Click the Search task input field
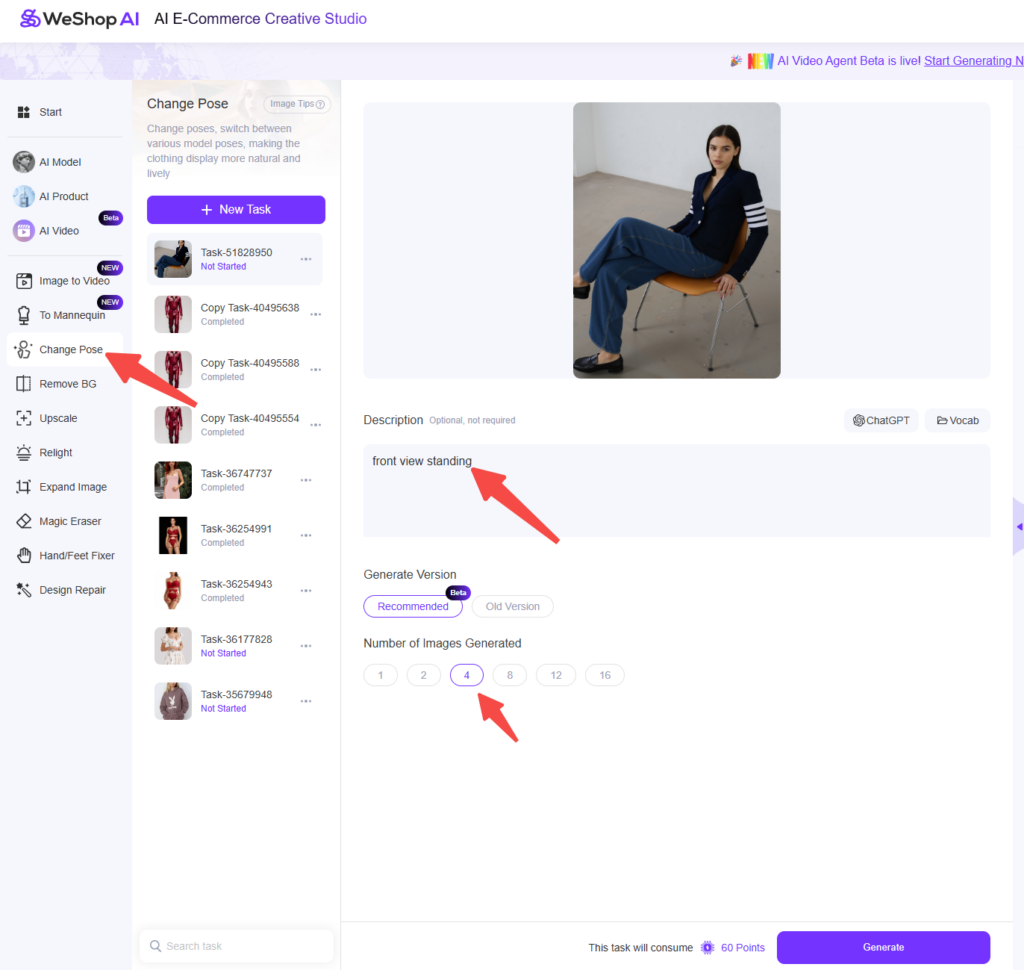The width and height of the screenshot is (1024, 970). tap(236, 946)
